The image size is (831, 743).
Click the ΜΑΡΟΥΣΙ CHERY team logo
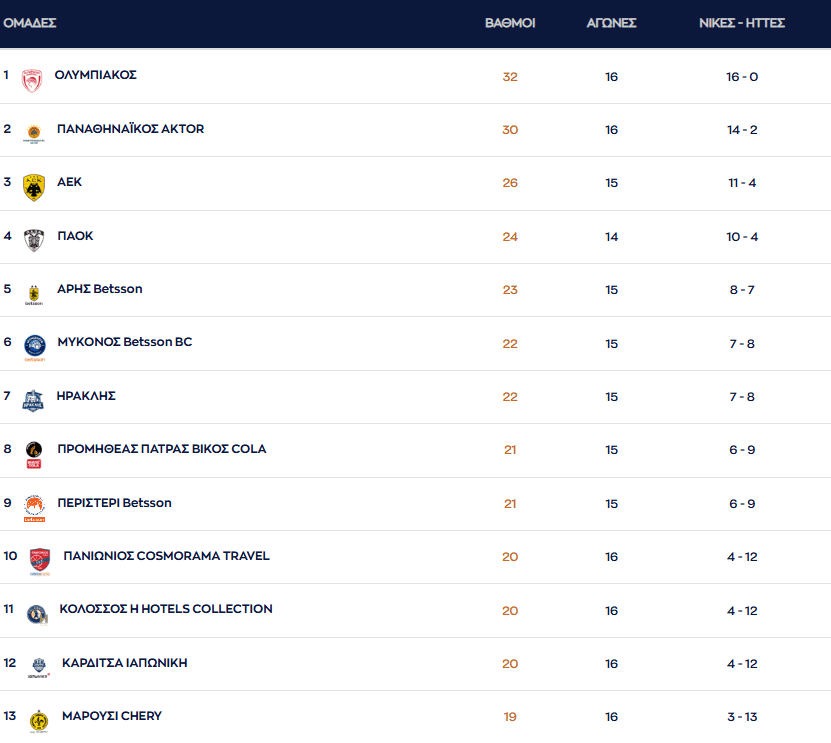(x=39, y=721)
